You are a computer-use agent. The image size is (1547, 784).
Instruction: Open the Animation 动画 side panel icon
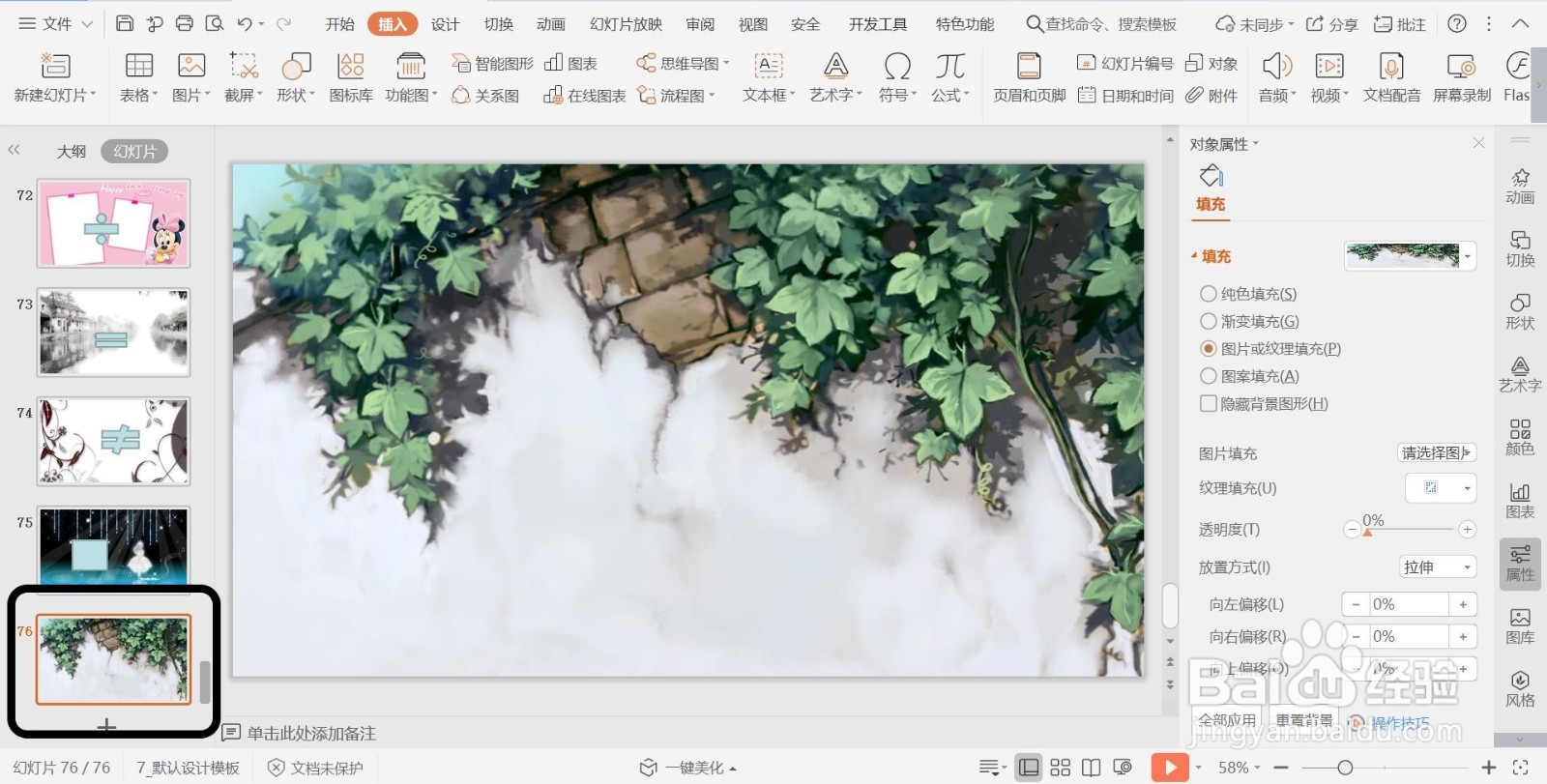[1520, 186]
